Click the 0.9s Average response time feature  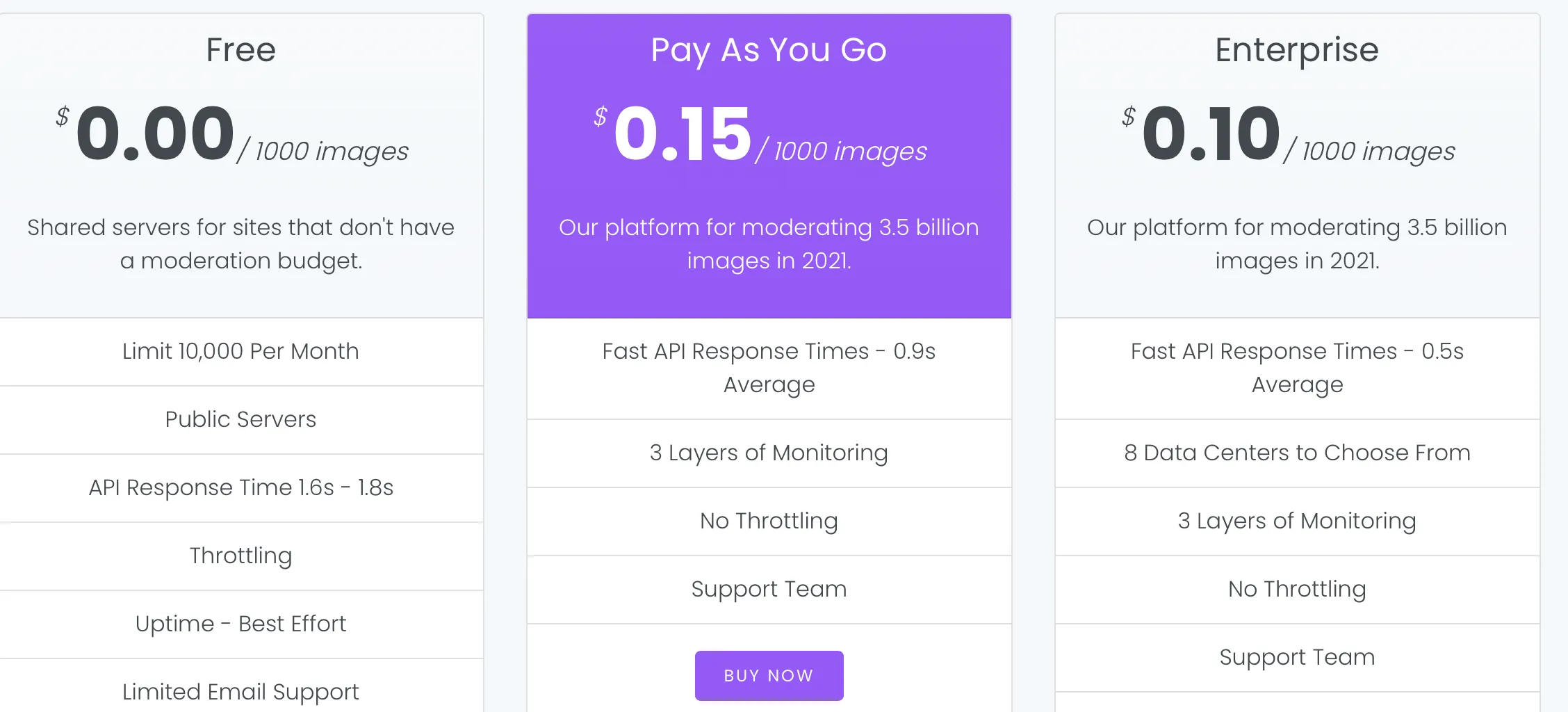click(x=769, y=368)
